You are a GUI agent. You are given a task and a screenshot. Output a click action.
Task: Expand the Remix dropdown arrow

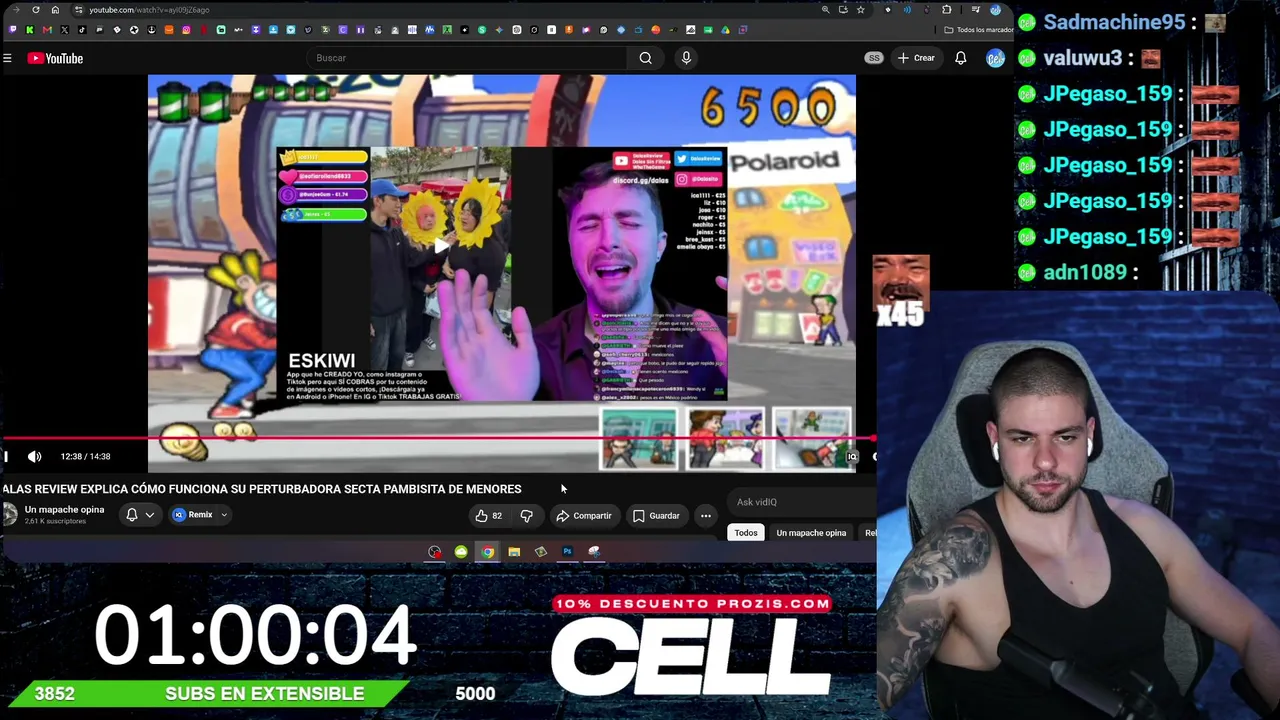pos(224,515)
